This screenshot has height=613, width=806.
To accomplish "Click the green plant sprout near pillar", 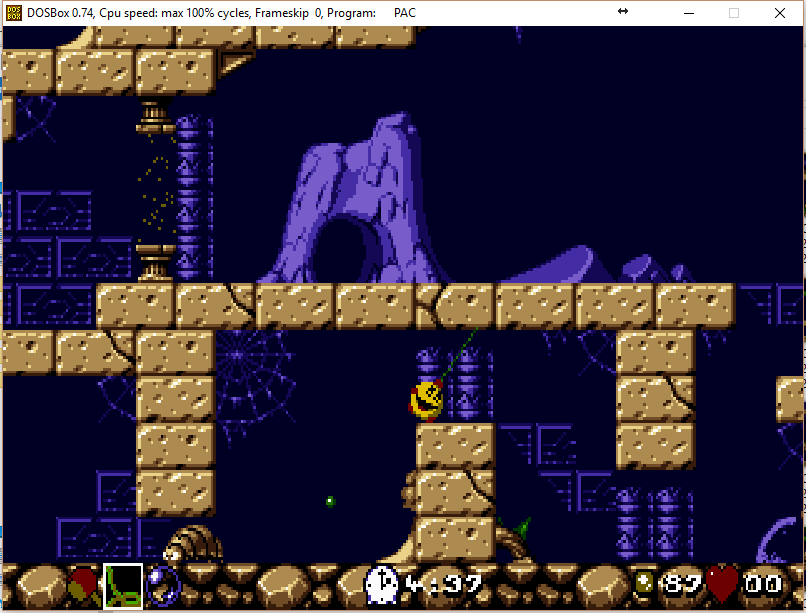I will click(x=522, y=528).
